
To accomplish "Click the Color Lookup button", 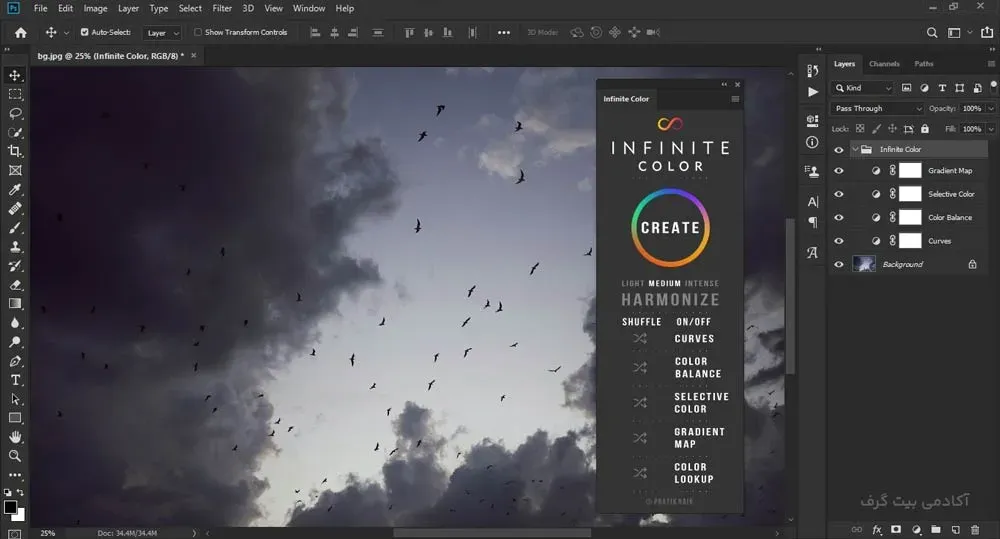I will pyautogui.click(x=694, y=473).
